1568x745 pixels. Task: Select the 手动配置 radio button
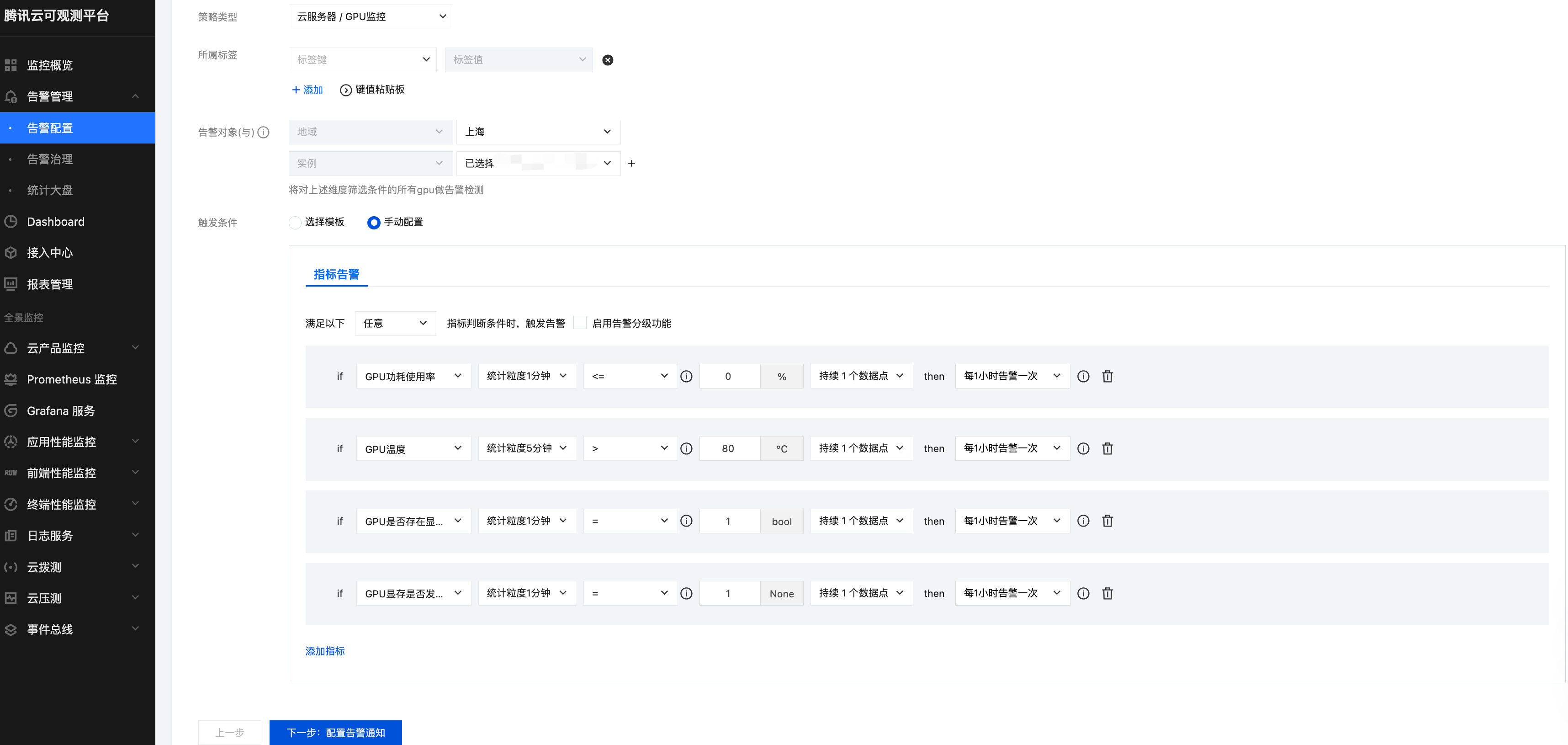click(374, 222)
